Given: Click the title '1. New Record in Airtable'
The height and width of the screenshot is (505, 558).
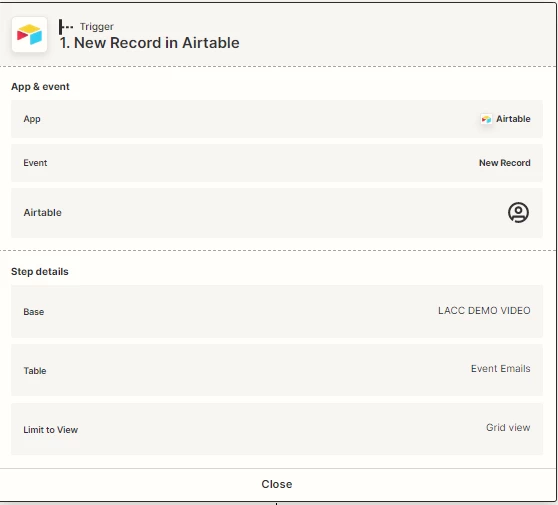Looking at the screenshot, I should point(149,43).
